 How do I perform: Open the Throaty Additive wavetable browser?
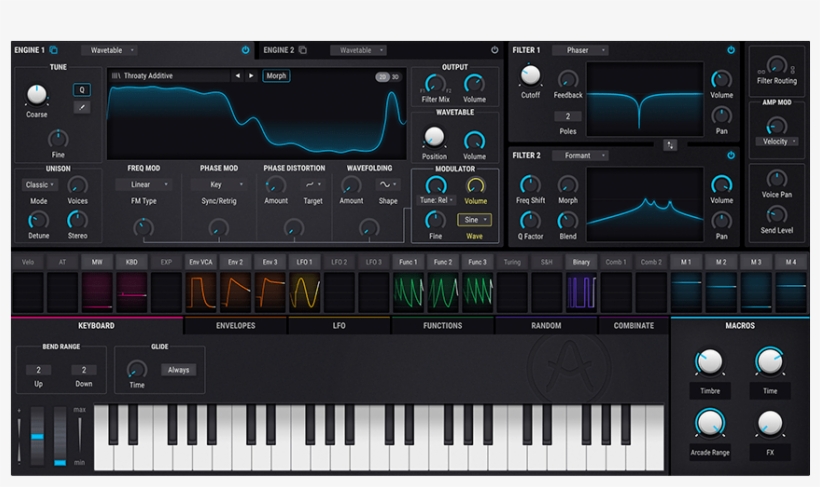tap(168, 76)
